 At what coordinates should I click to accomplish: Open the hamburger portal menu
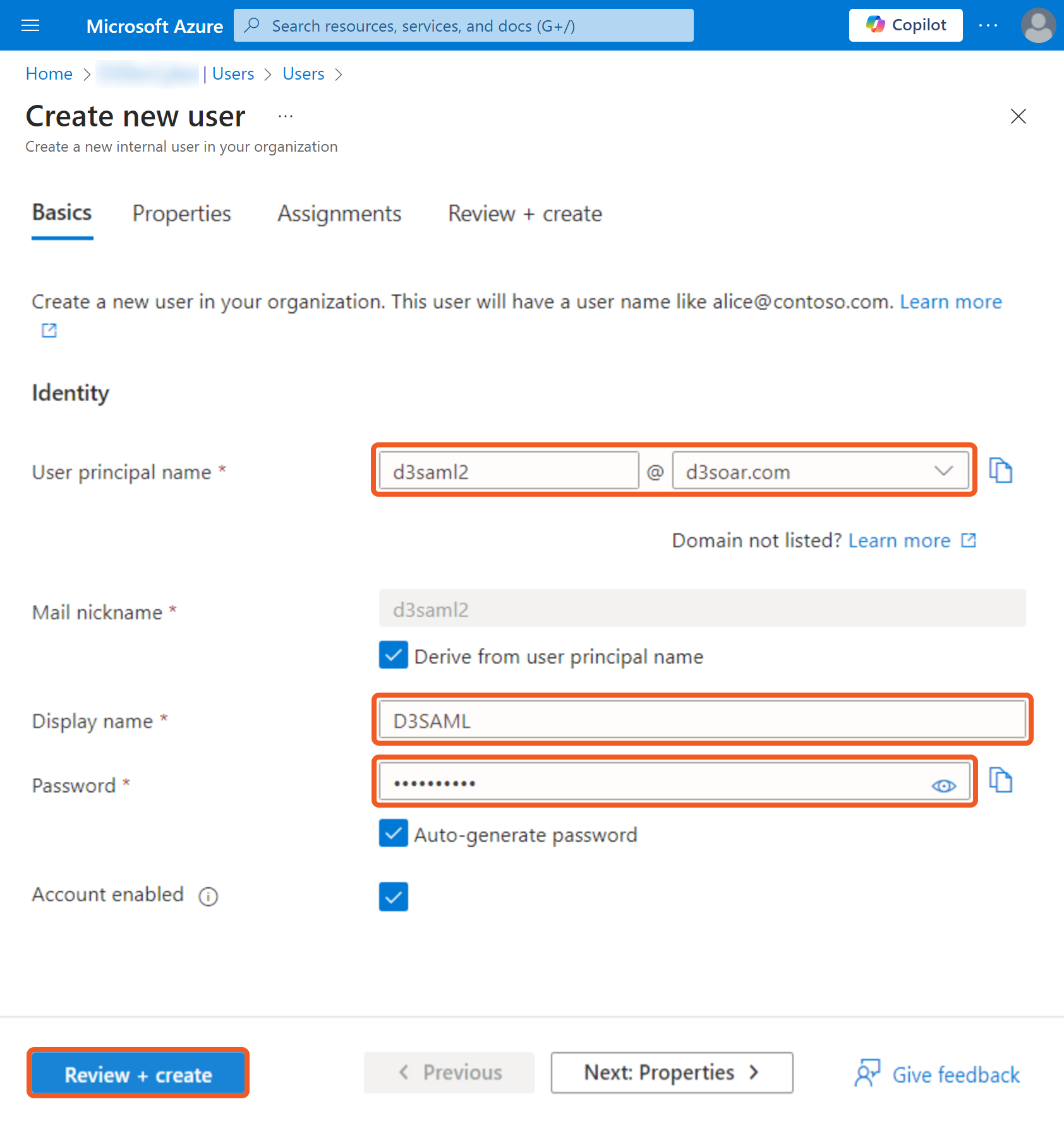30,25
